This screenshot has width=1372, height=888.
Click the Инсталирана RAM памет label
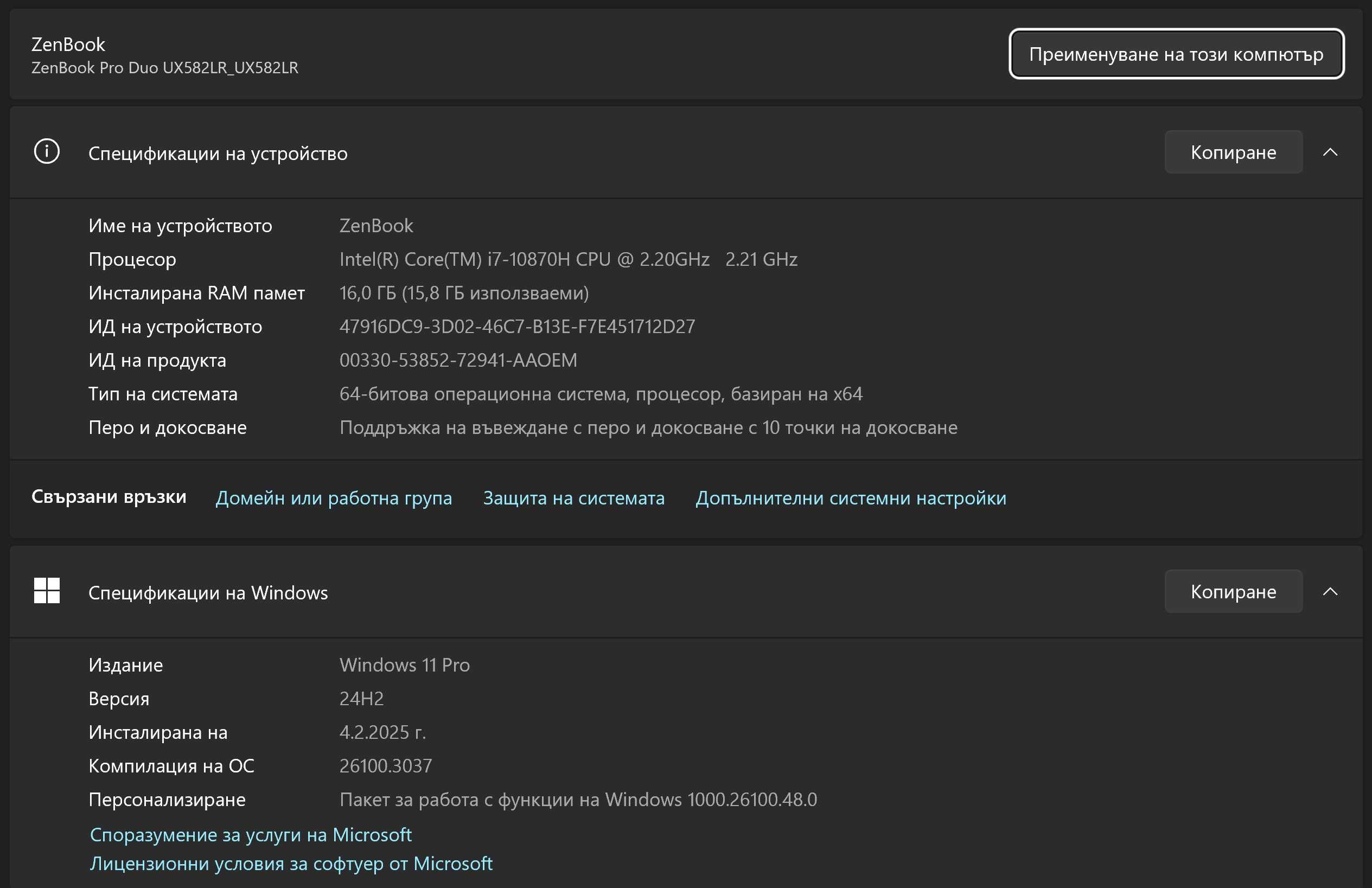point(196,293)
